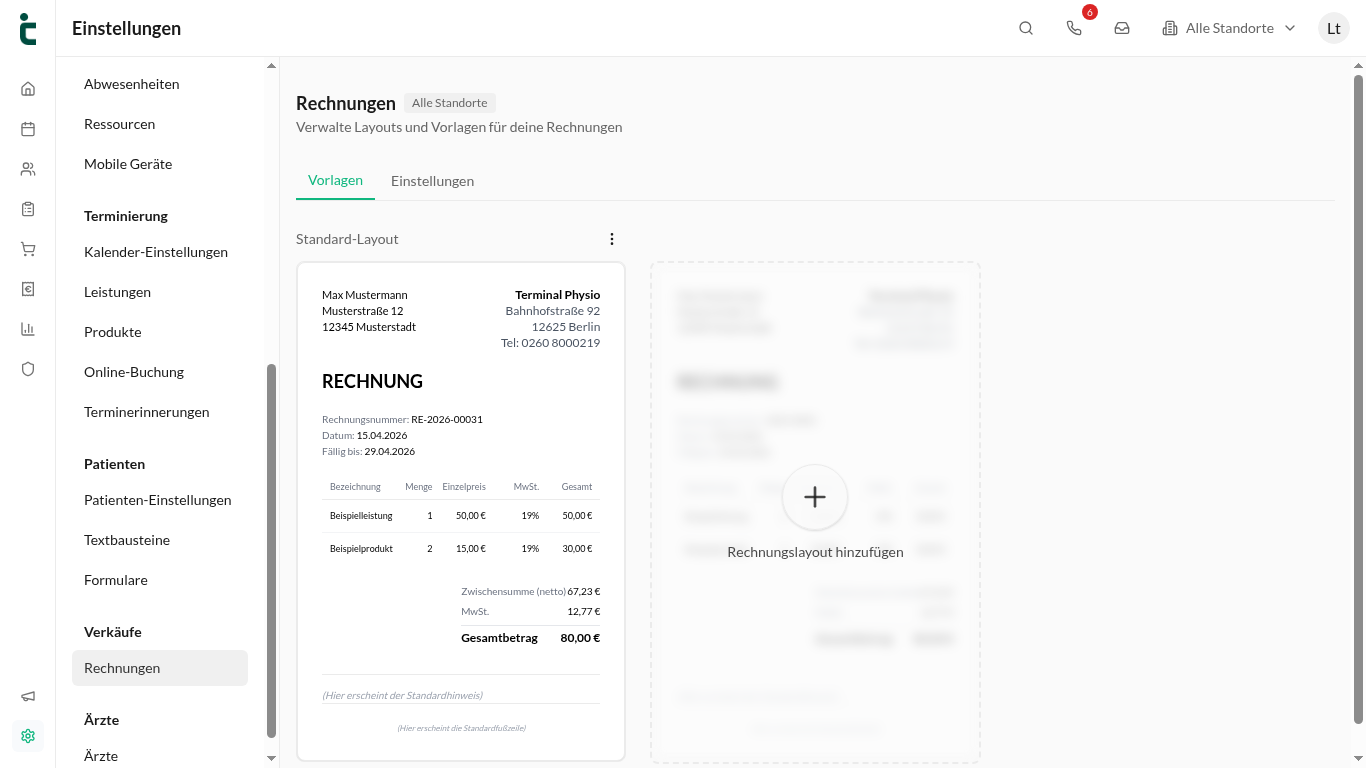Screen dimensions: 1366x768
Task: Click the plus icon to add layout
Action: point(815,497)
